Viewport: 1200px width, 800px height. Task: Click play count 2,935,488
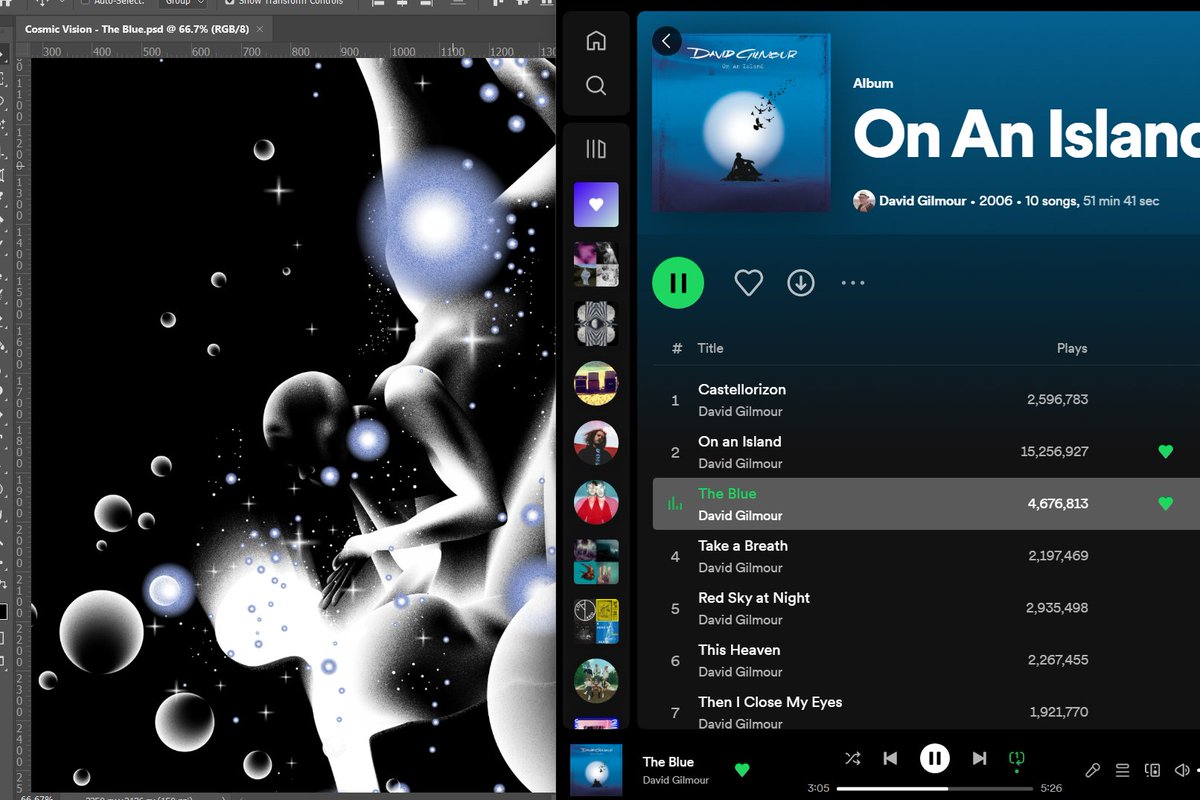click(x=1057, y=608)
